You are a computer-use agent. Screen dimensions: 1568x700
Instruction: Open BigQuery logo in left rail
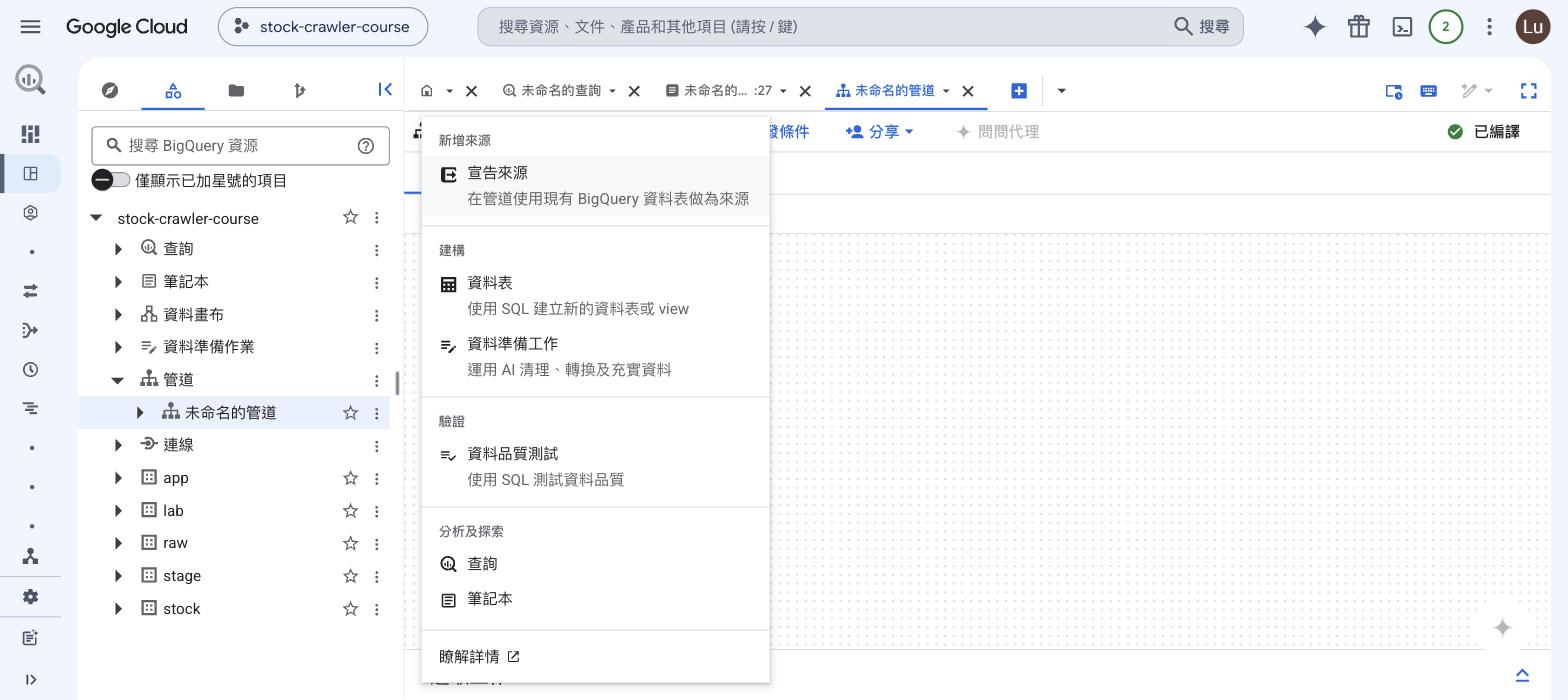coord(30,80)
